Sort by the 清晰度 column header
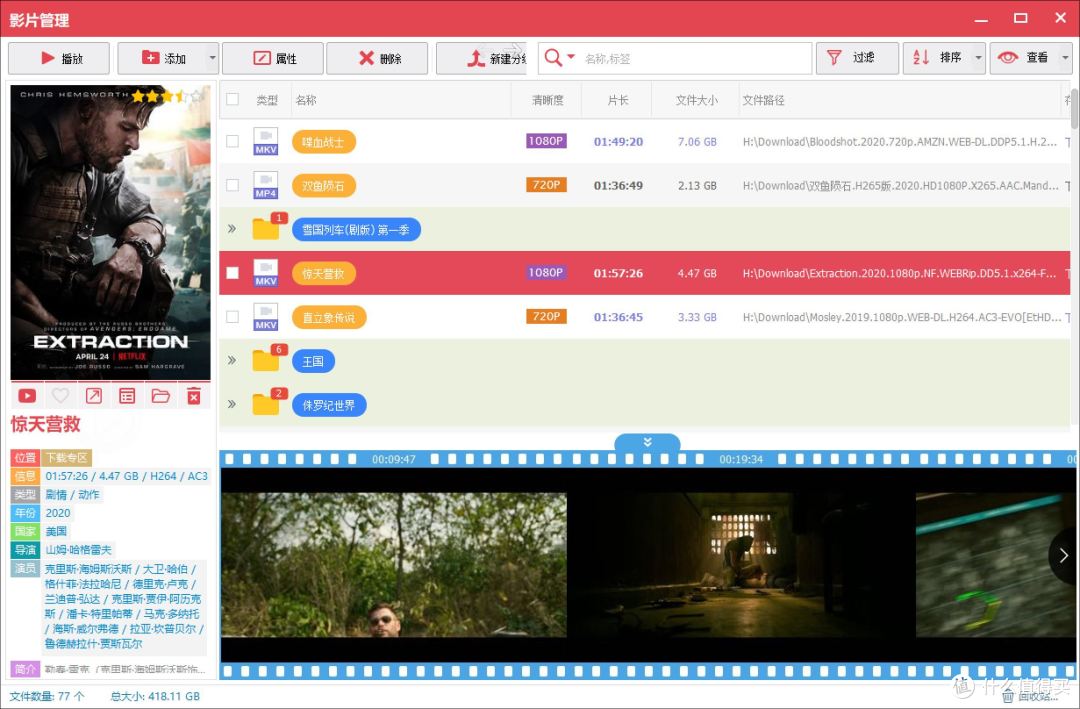The height and width of the screenshot is (709, 1080). [548, 100]
